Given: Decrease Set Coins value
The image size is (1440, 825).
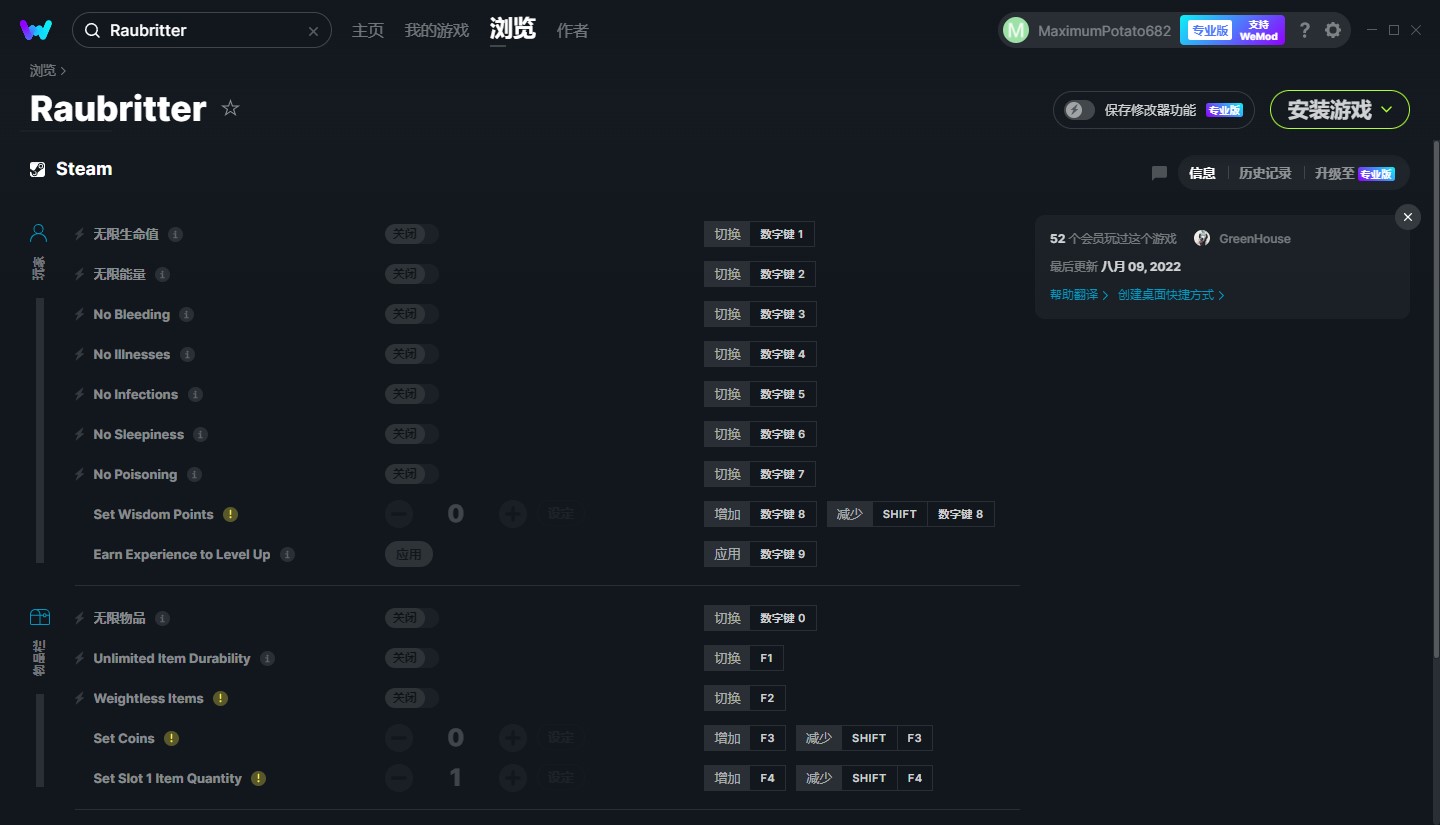Looking at the screenshot, I should pyautogui.click(x=399, y=738).
